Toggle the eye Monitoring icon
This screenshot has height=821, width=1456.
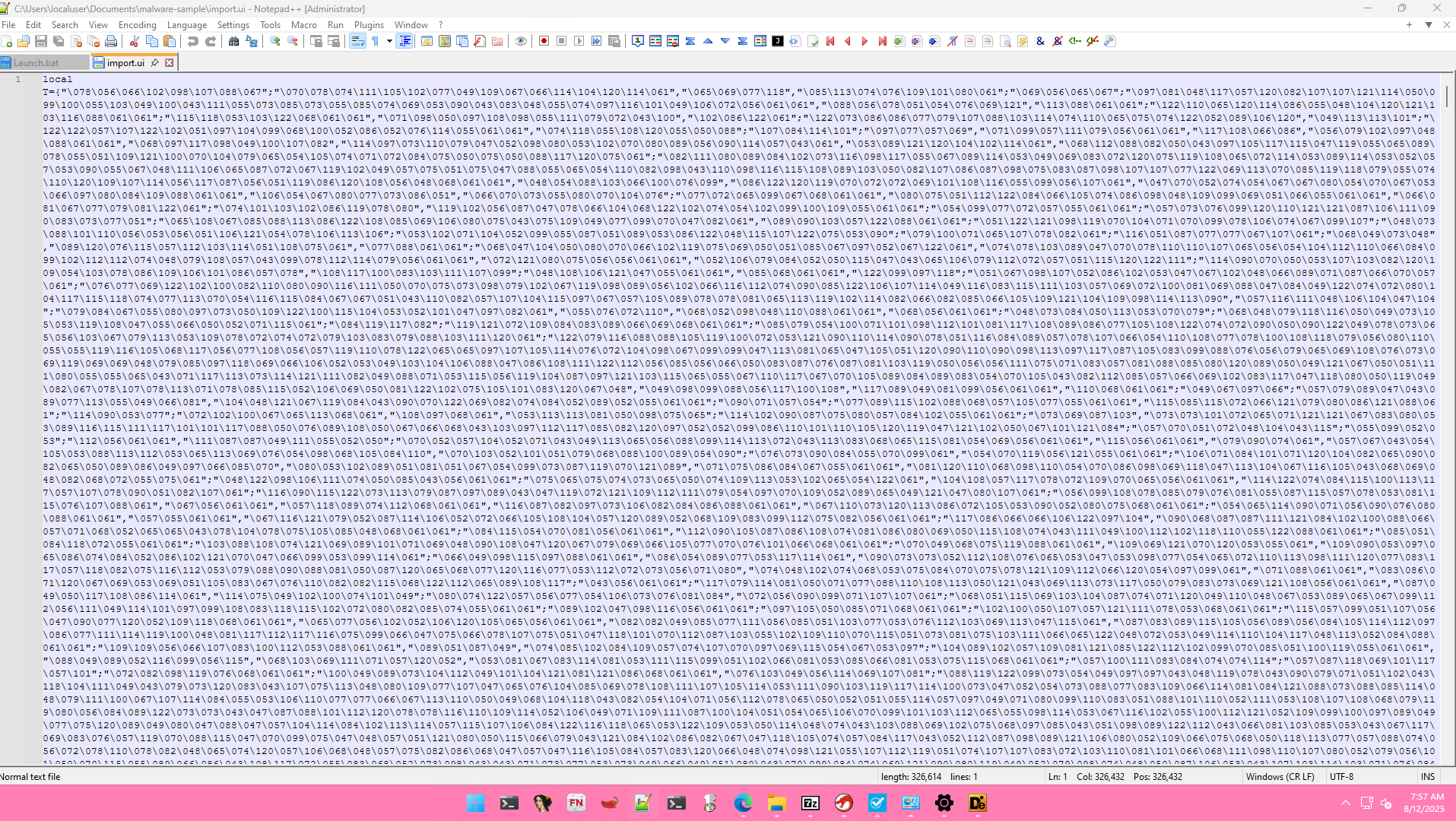click(521, 41)
